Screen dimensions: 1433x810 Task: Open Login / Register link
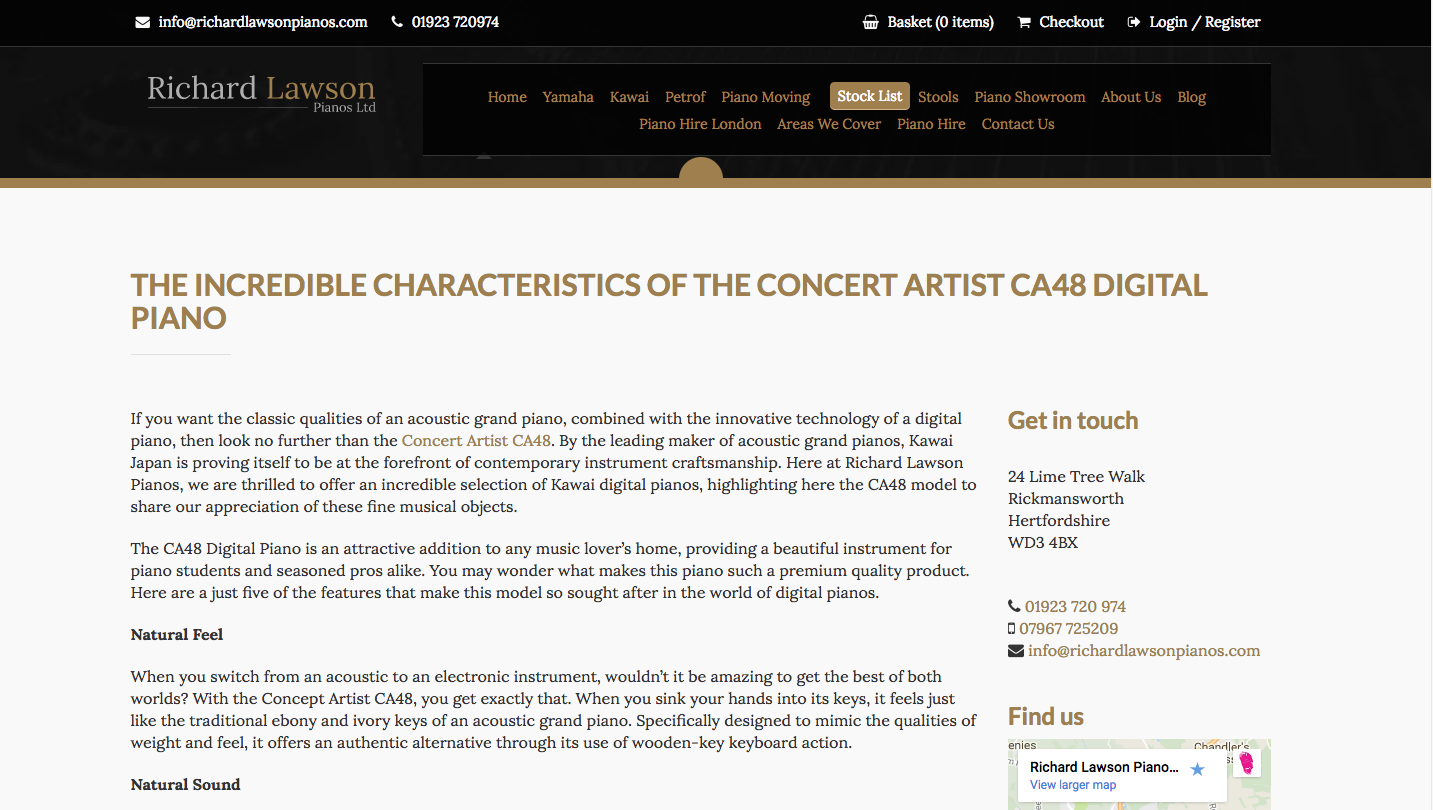point(1204,22)
